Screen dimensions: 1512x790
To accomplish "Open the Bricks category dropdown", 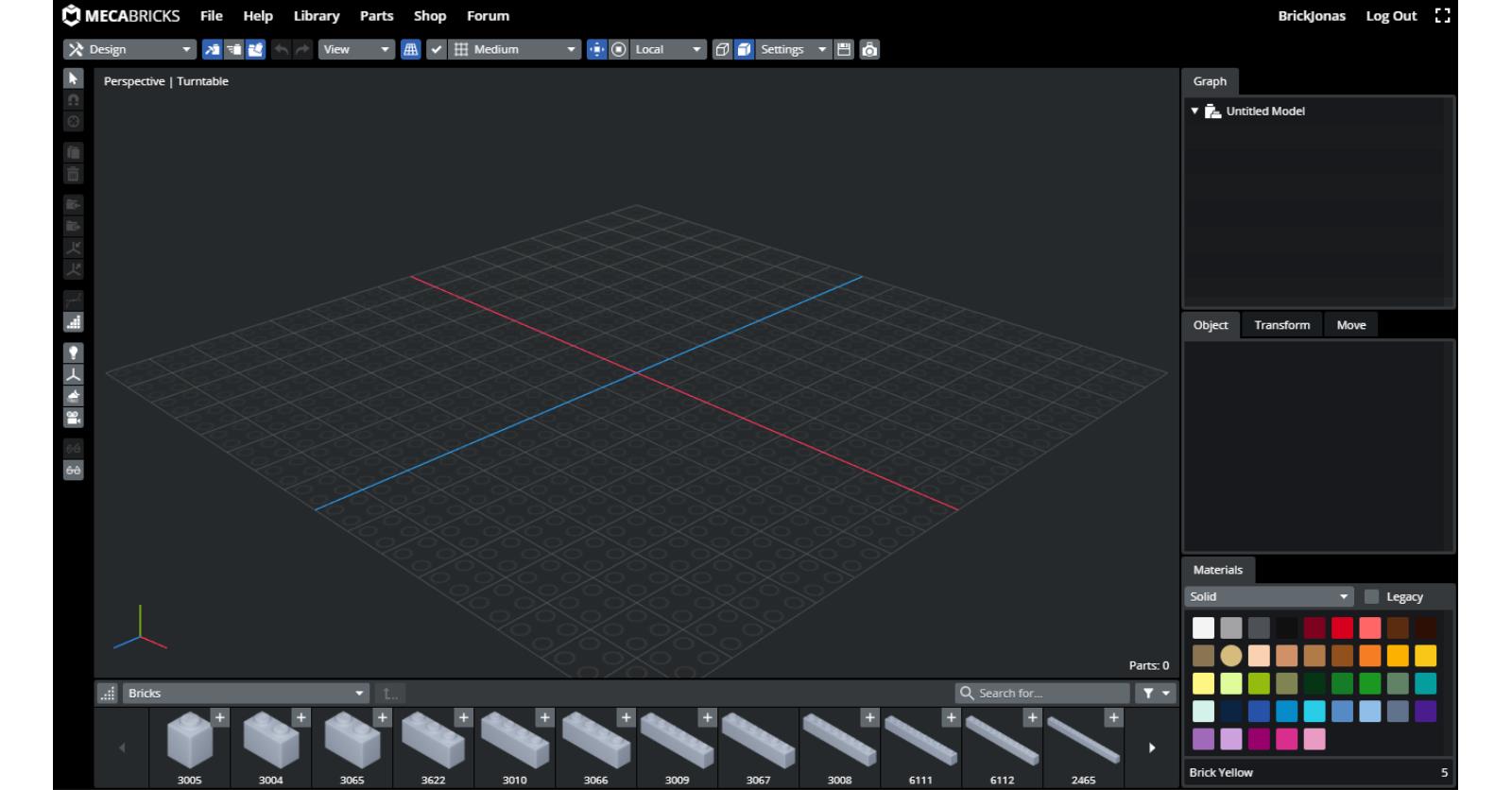I will coord(245,693).
